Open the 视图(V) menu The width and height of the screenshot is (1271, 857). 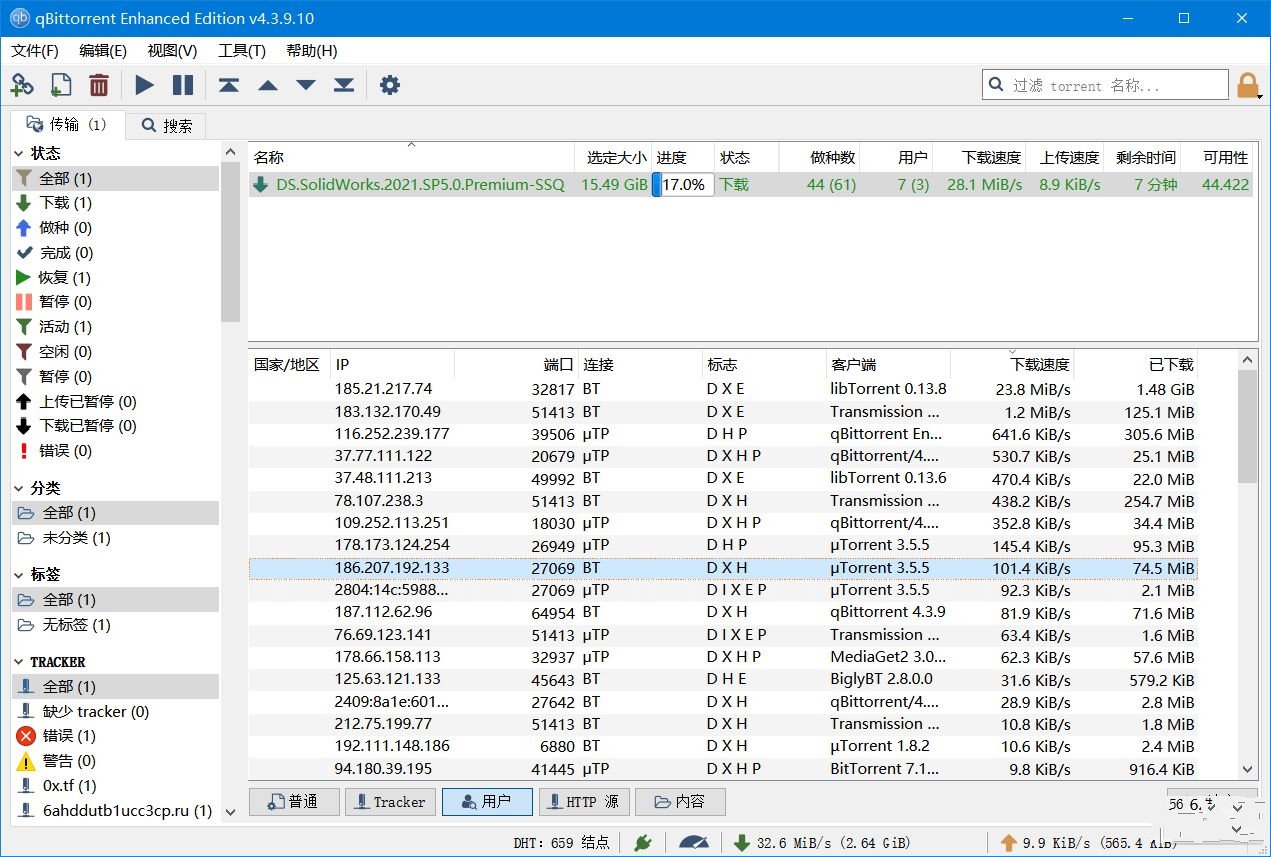coord(172,51)
